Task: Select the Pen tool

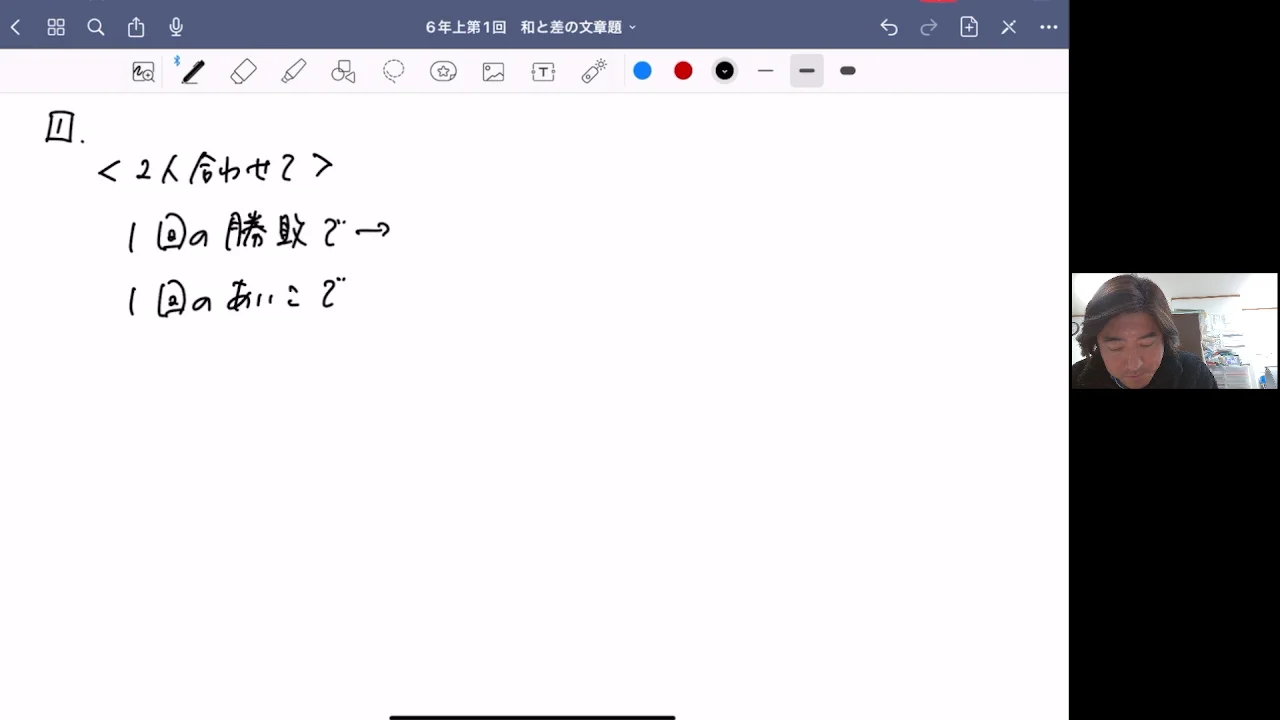Action: pos(192,71)
